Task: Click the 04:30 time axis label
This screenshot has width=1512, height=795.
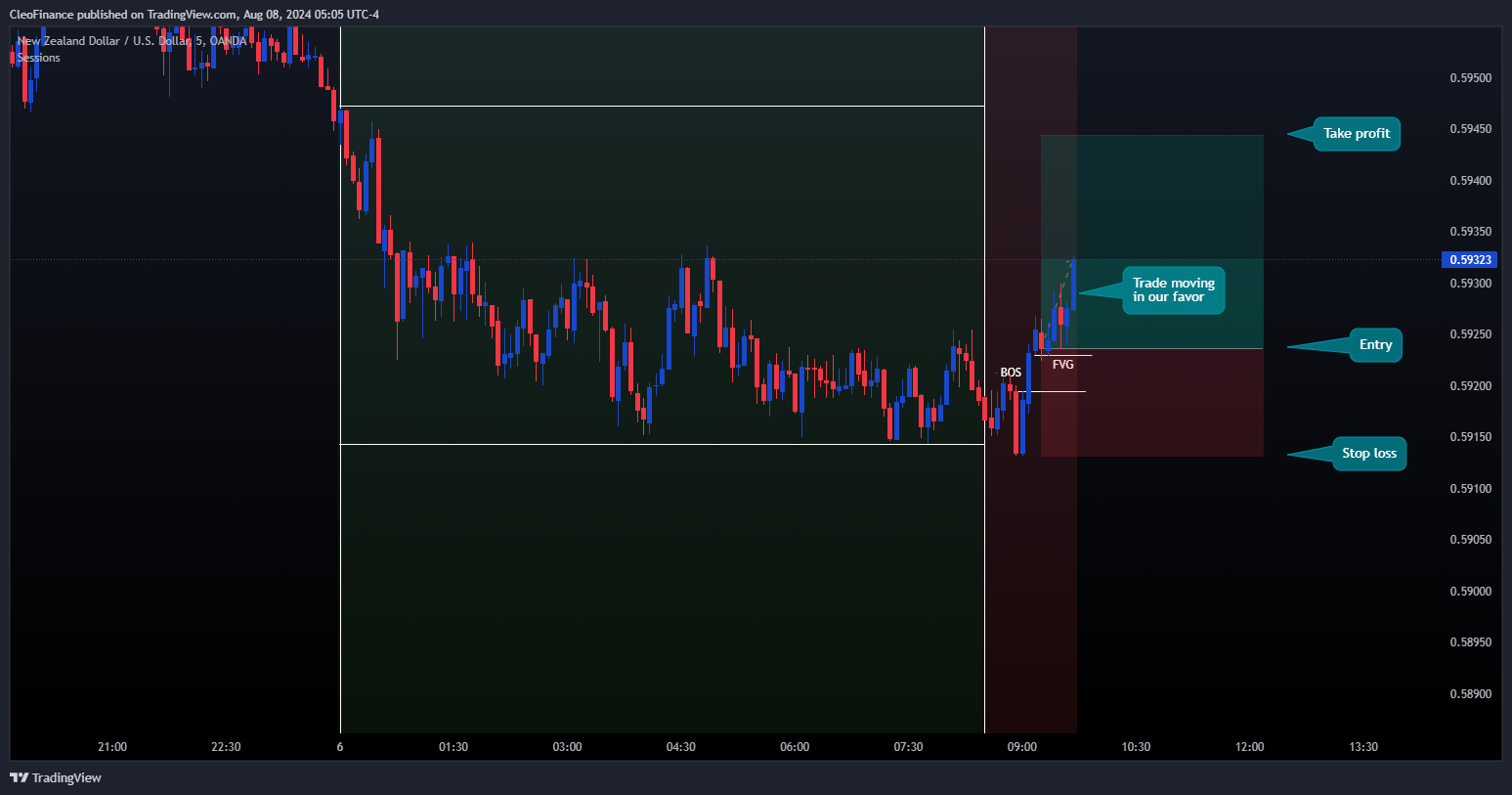Action: pyautogui.click(x=681, y=747)
